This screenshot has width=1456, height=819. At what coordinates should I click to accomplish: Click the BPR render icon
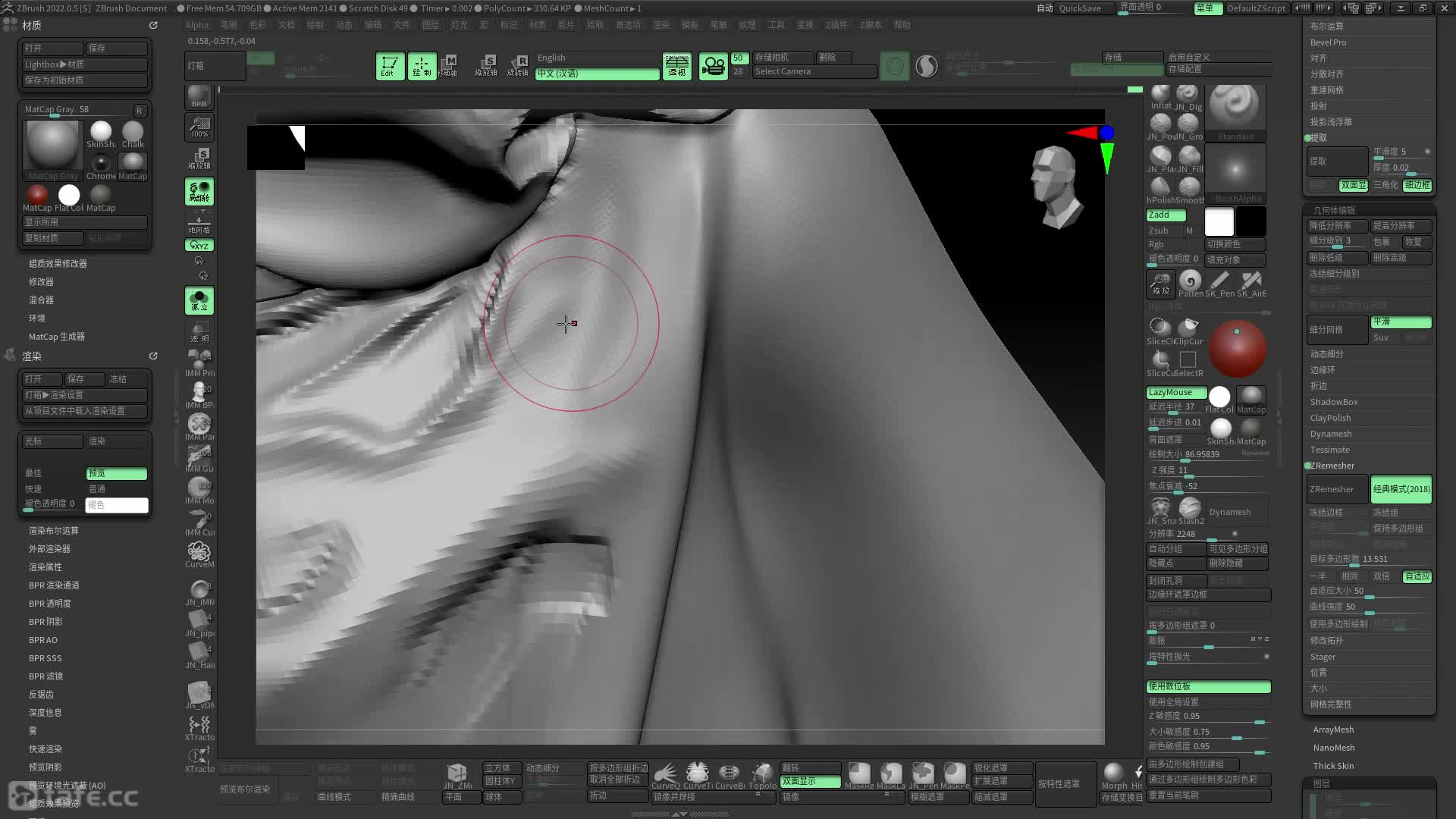199,96
